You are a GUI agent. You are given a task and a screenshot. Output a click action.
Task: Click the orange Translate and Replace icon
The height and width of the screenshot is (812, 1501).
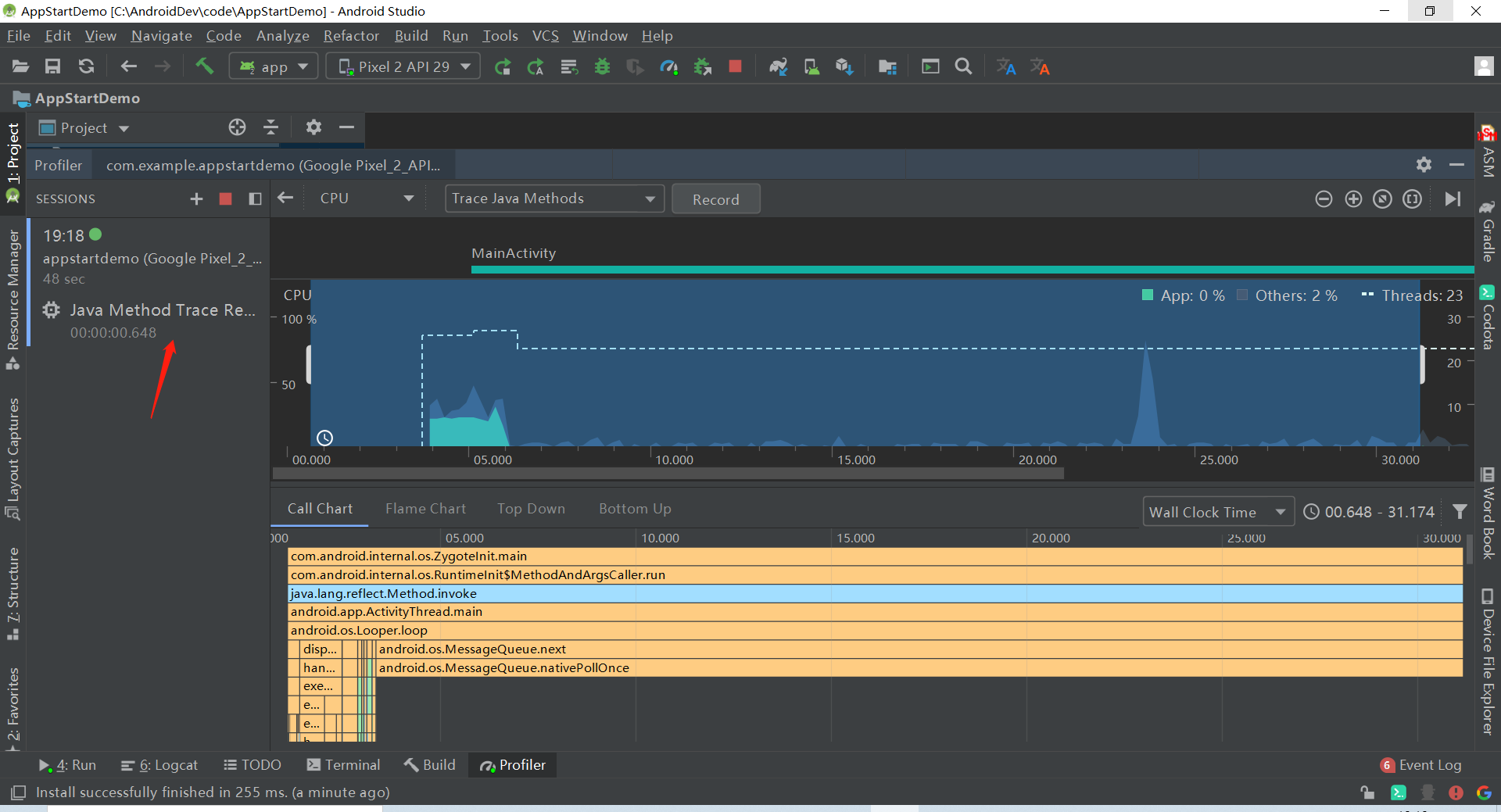1040,67
